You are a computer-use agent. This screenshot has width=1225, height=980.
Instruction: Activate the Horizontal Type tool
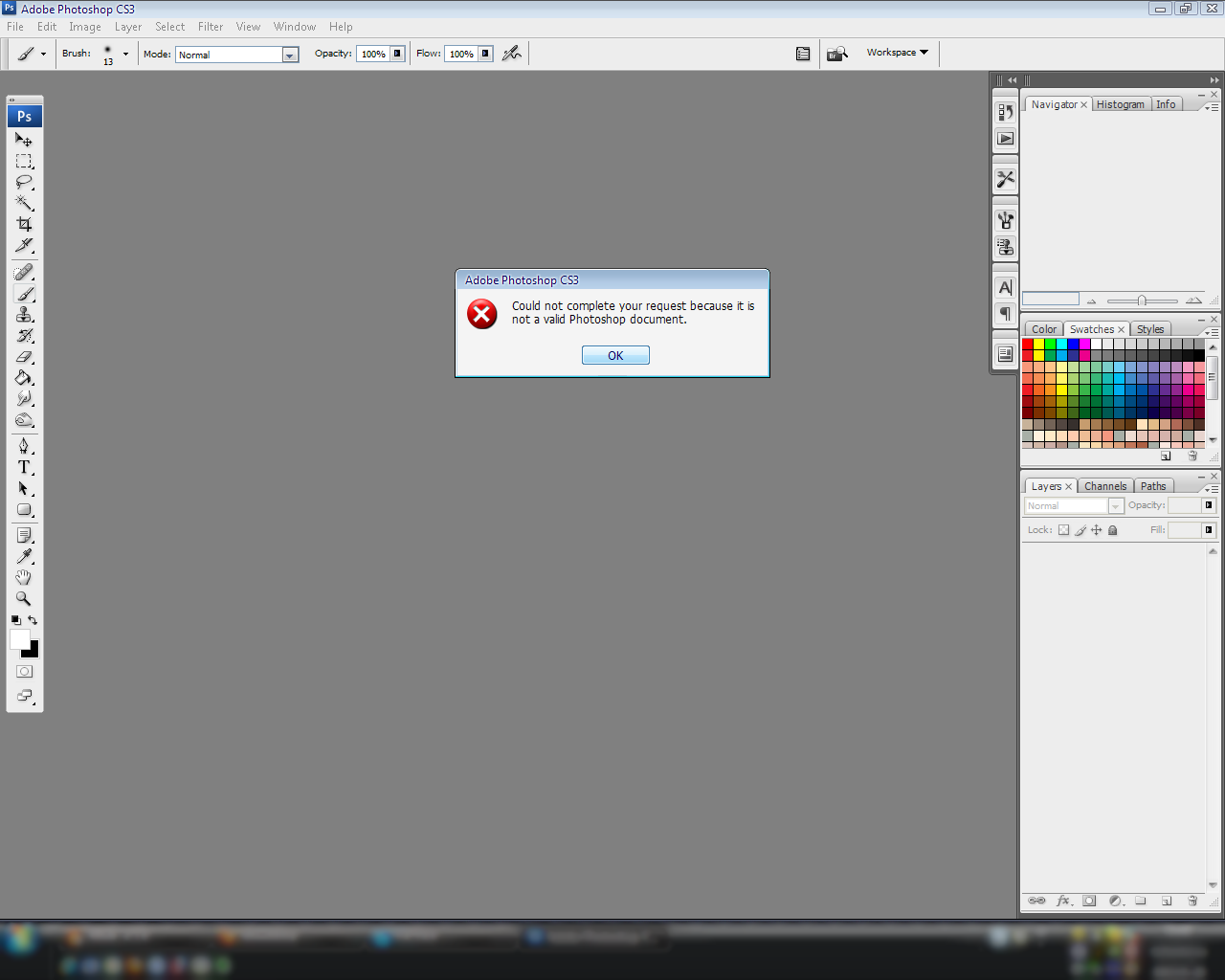click(24, 467)
